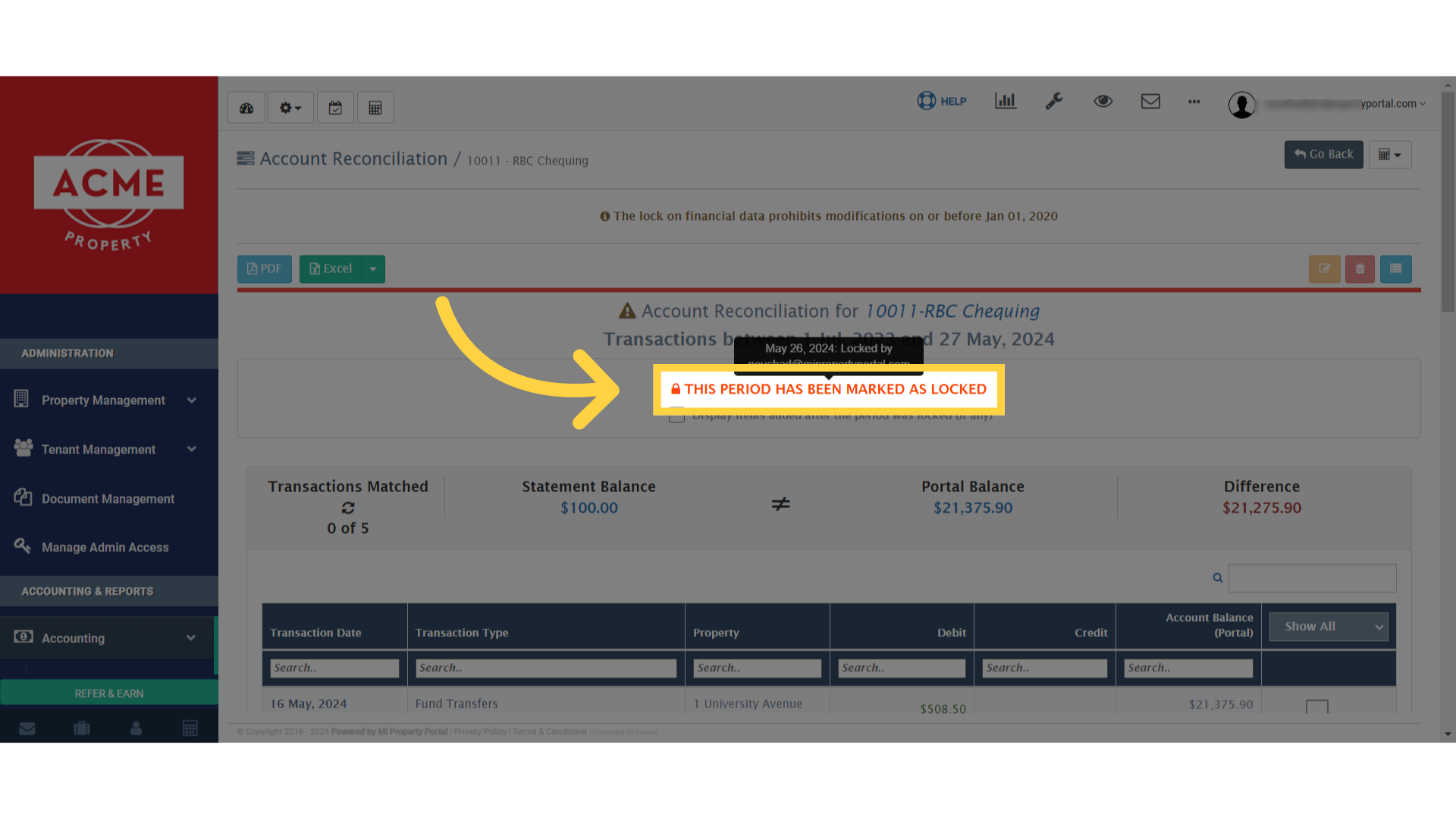Click the blue list view icon
The width and height of the screenshot is (1456, 819).
pyautogui.click(x=1396, y=269)
